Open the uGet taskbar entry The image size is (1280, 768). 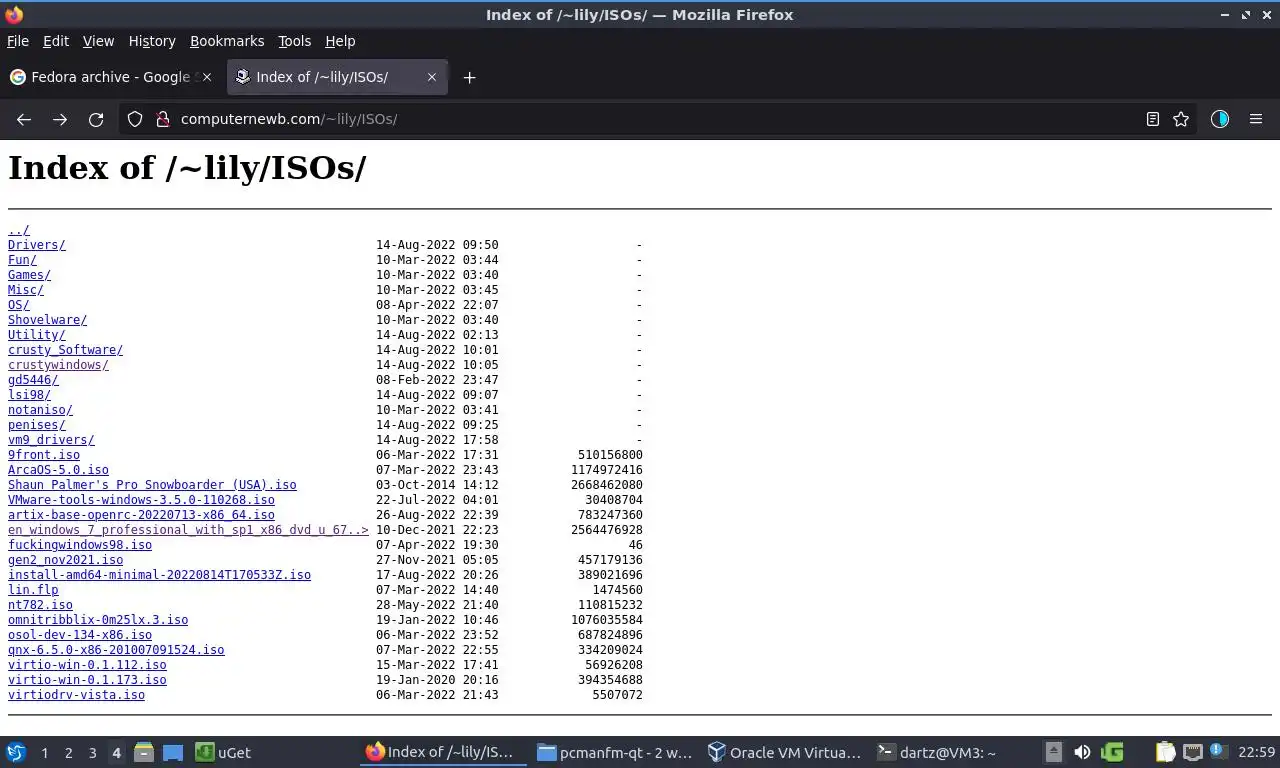223,752
